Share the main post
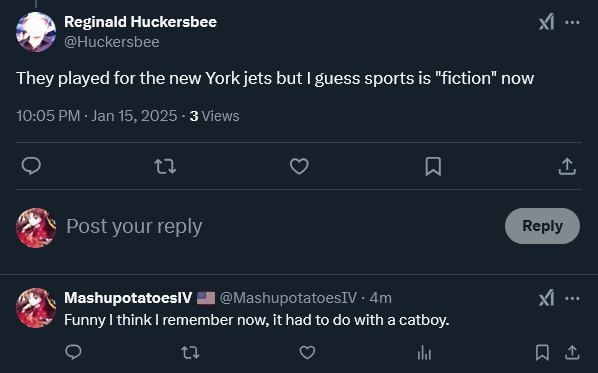 [567, 166]
